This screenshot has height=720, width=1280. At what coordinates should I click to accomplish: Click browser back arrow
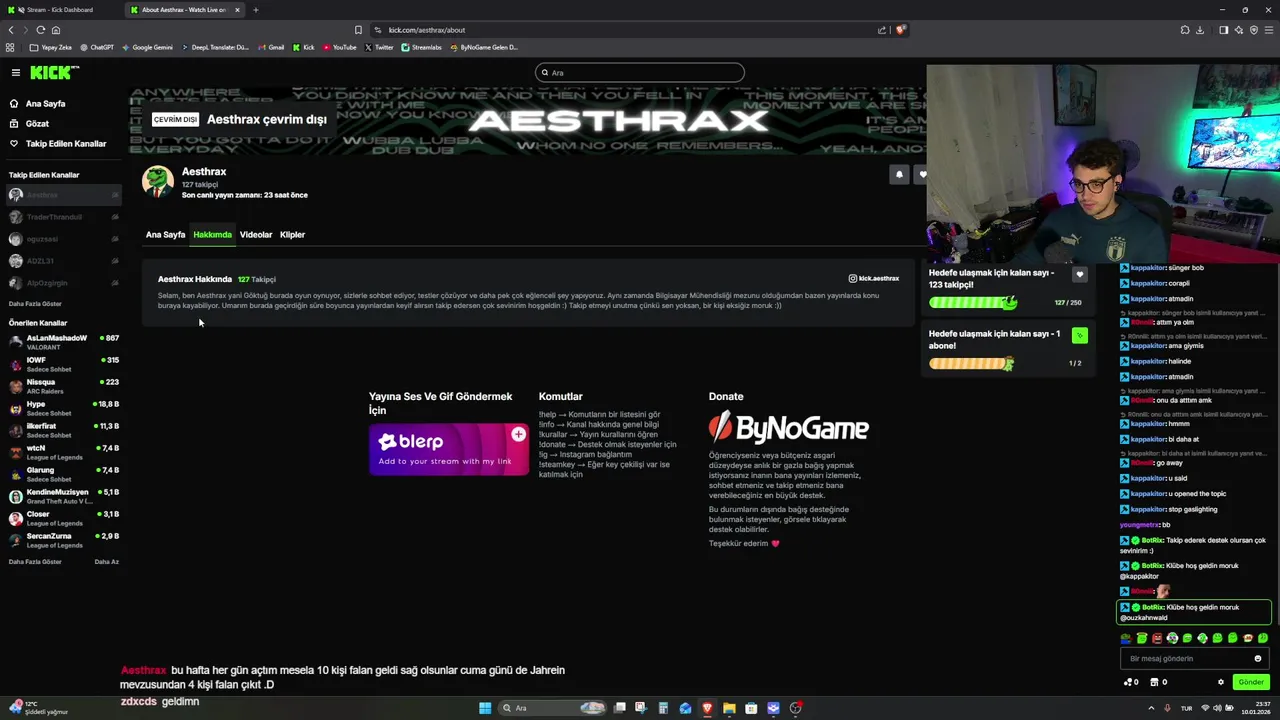click(x=11, y=30)
